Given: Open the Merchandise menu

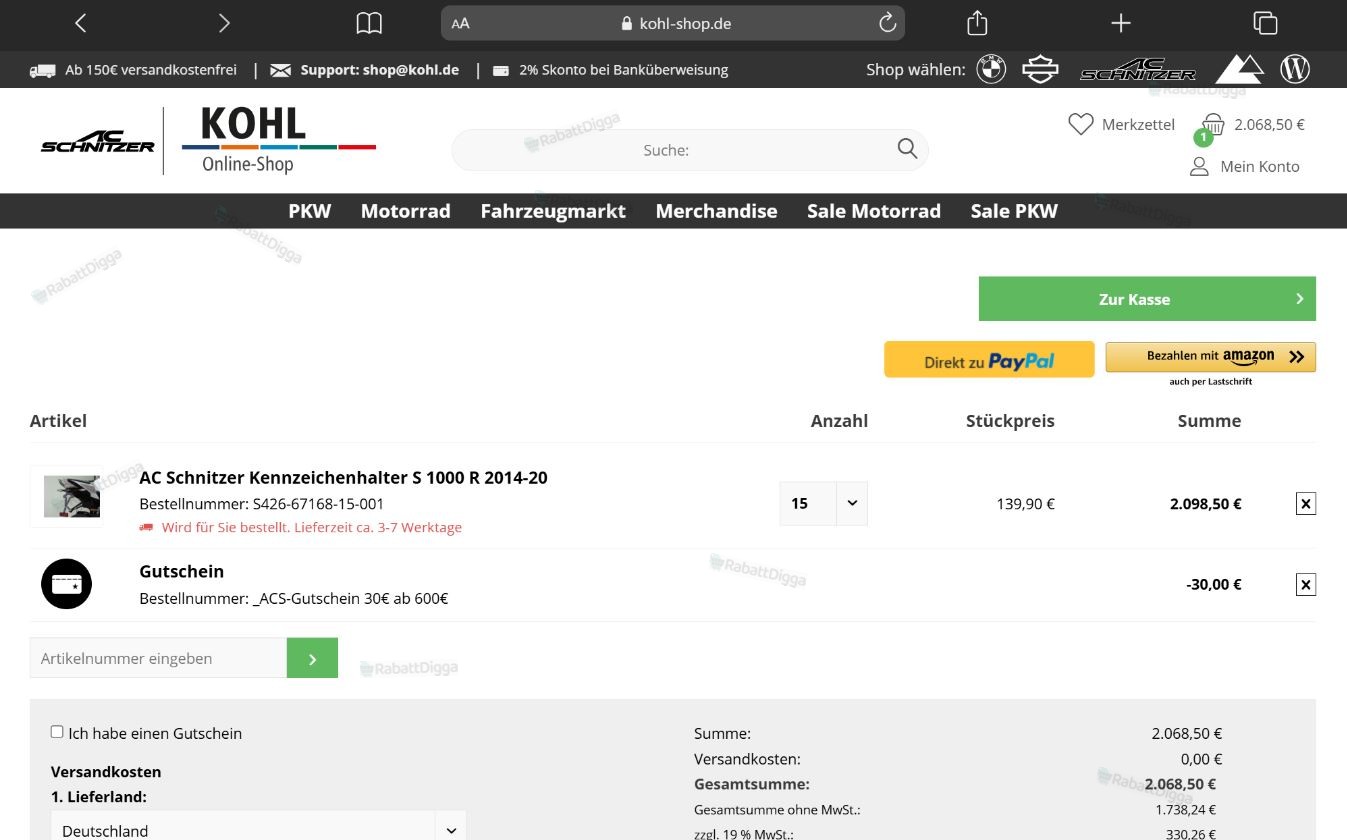Looking at the screenshot, I should tap(716, 211).
